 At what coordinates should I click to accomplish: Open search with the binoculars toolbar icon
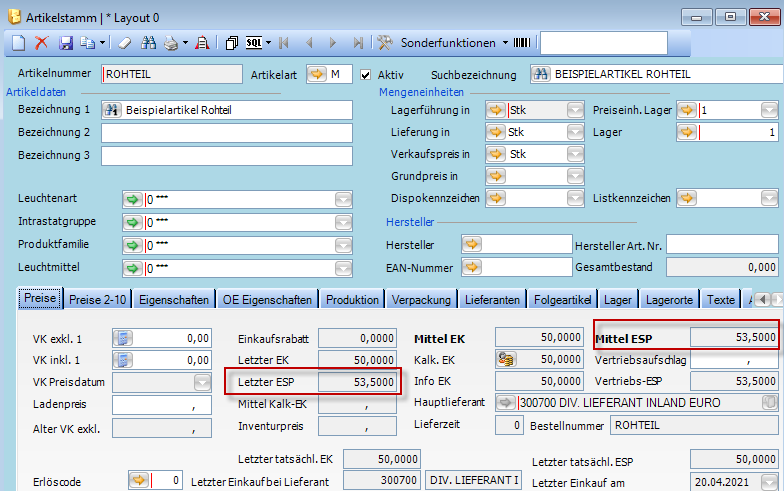(x=149, y=43)
